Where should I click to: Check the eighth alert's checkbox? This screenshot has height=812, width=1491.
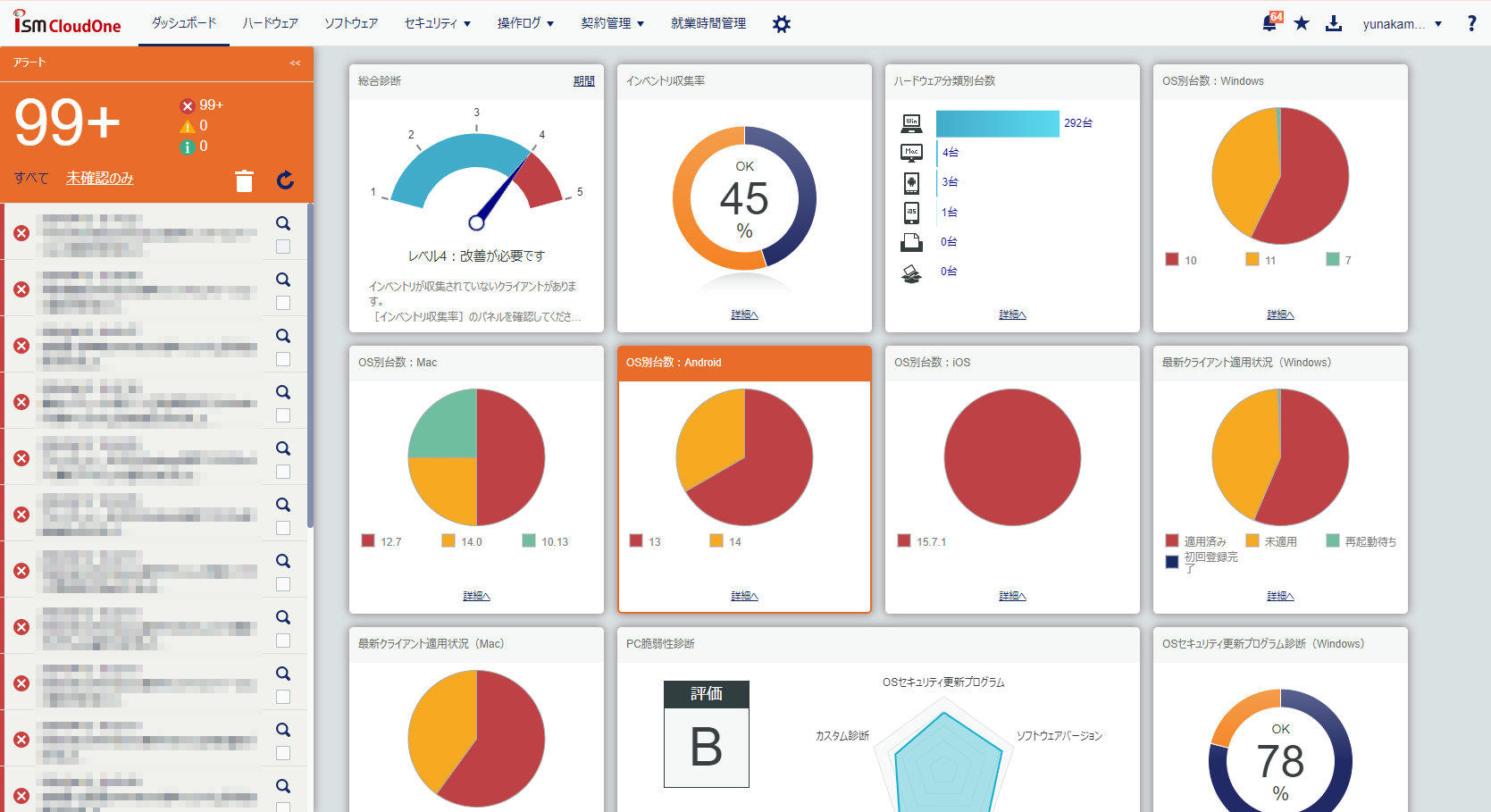283,640
